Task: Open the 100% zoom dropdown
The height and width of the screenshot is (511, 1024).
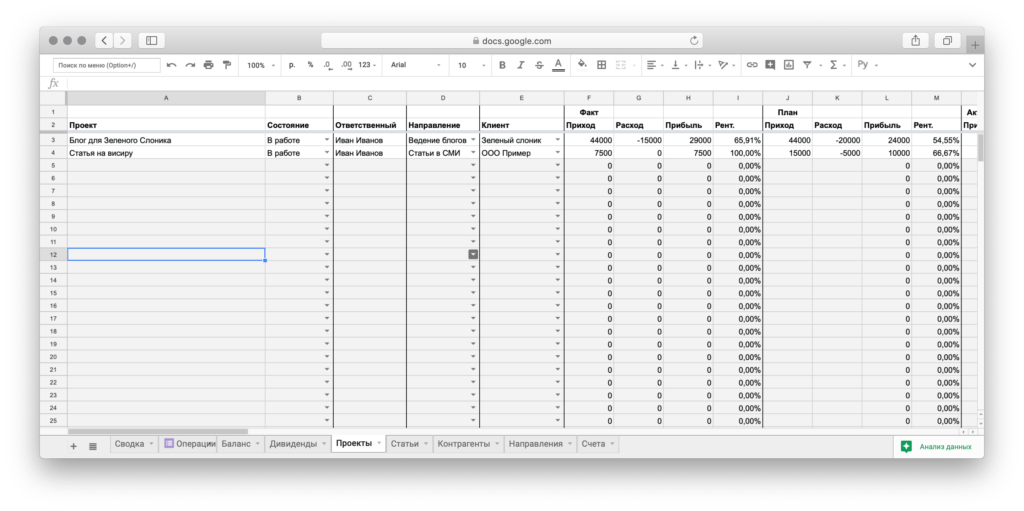Action: tap(260, 65)
